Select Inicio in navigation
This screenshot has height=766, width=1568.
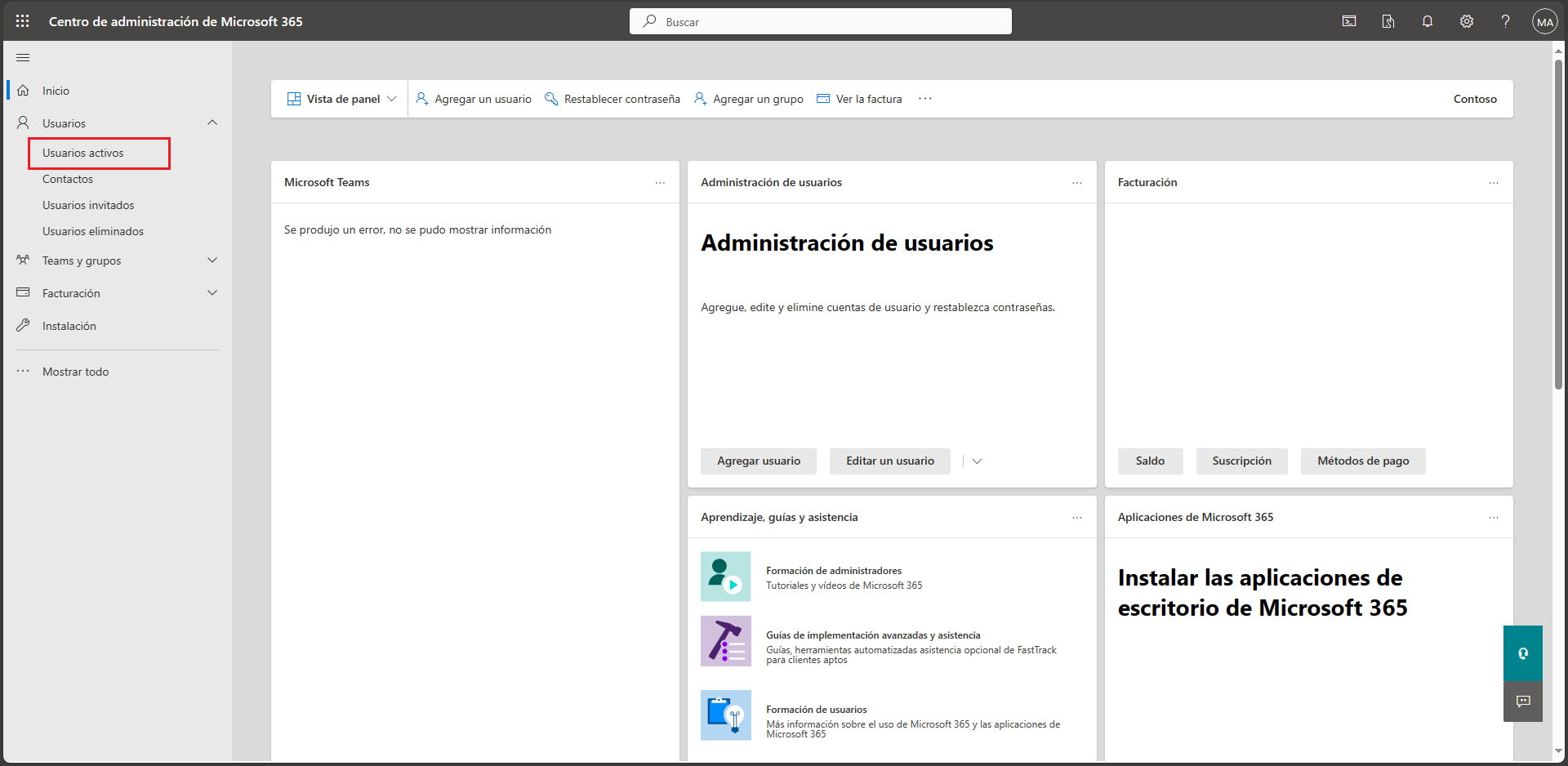pos(56,91)
